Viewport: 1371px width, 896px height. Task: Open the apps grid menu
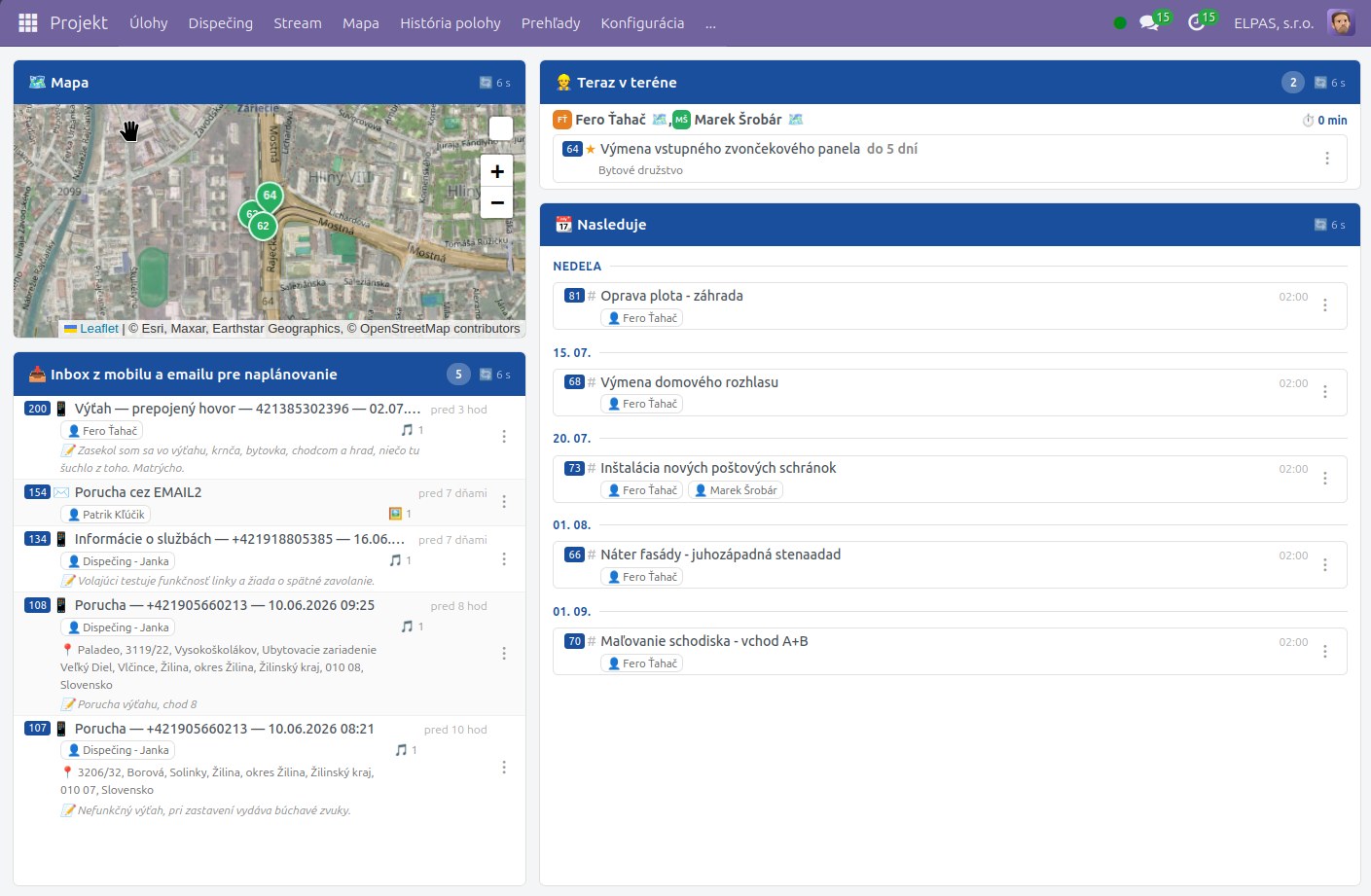pos(28,22)
